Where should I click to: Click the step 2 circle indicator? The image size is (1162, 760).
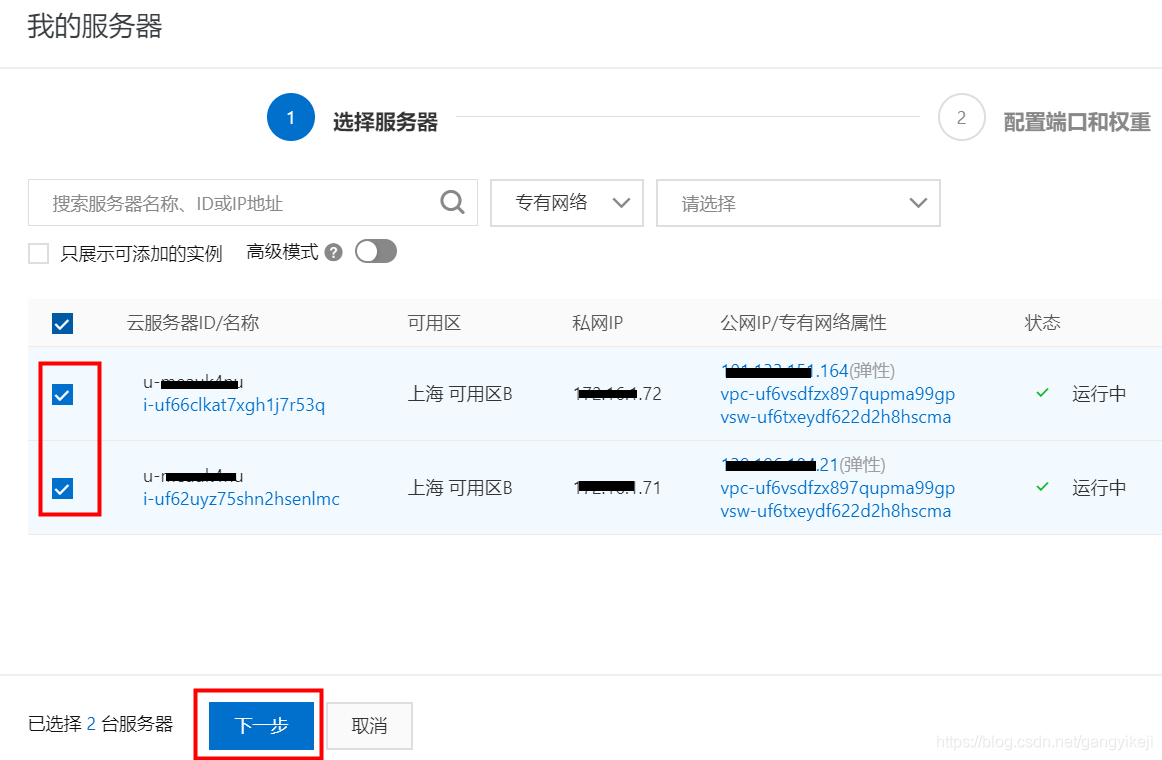pos(961,117)
